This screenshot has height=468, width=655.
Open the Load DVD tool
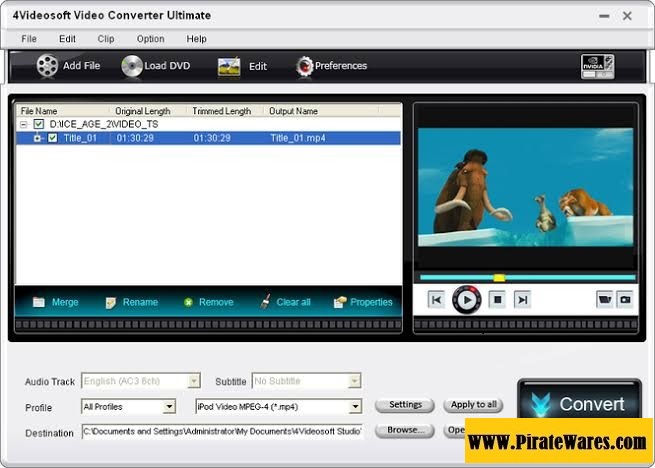click(132, 66)
